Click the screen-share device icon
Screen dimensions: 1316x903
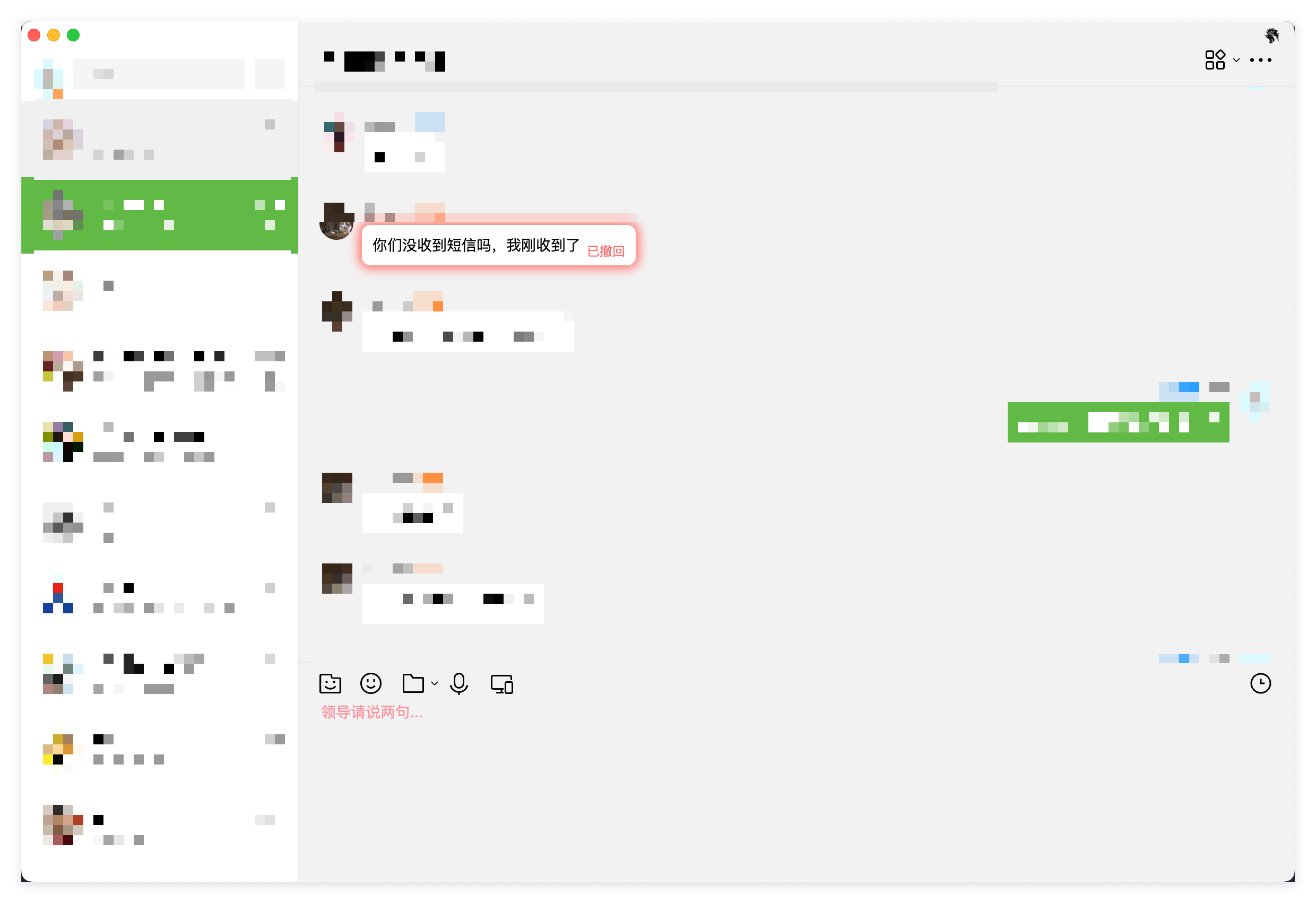point(501,684)
